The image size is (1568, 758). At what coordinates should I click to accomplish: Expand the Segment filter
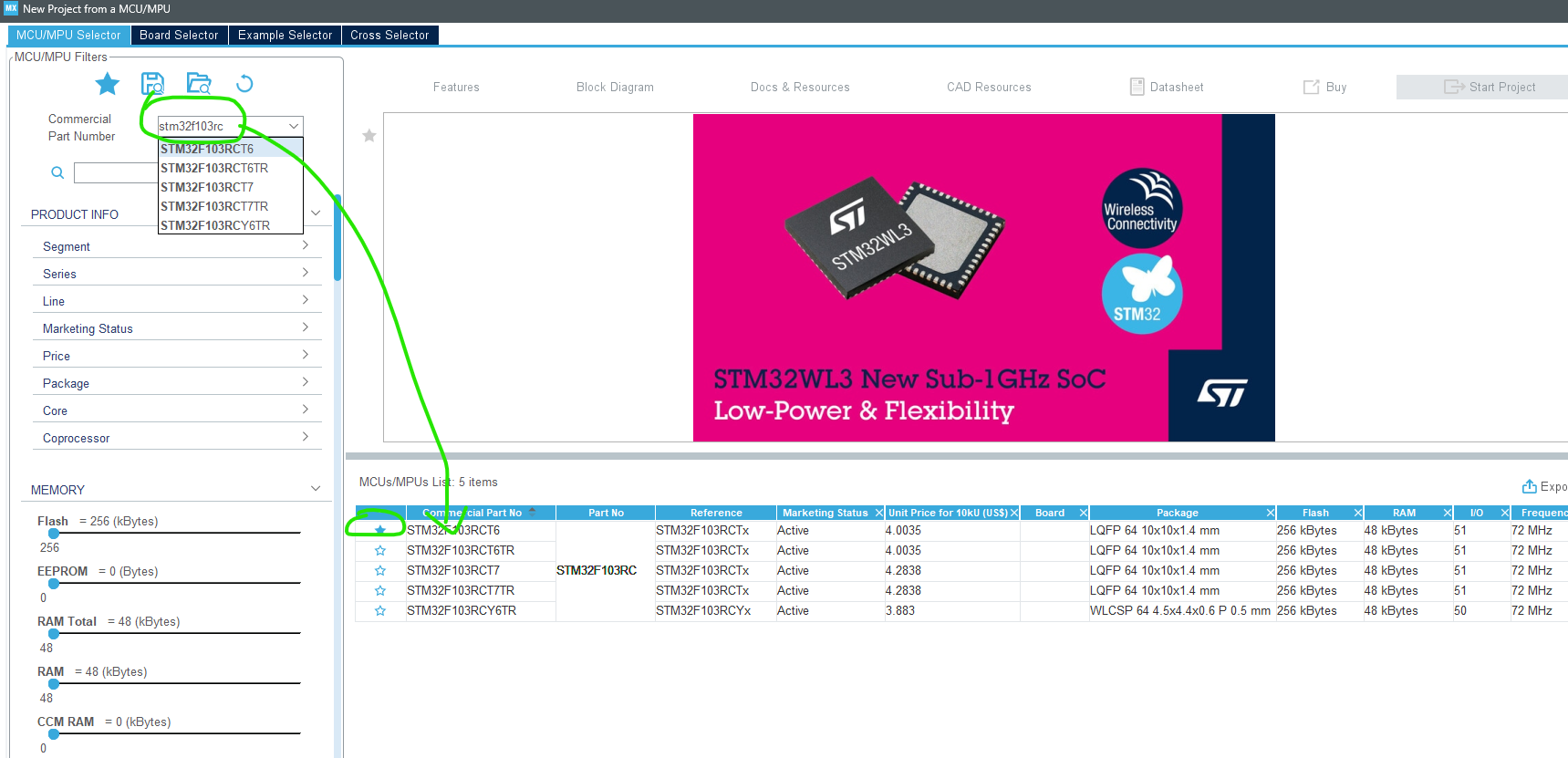(x=176, y=246)
